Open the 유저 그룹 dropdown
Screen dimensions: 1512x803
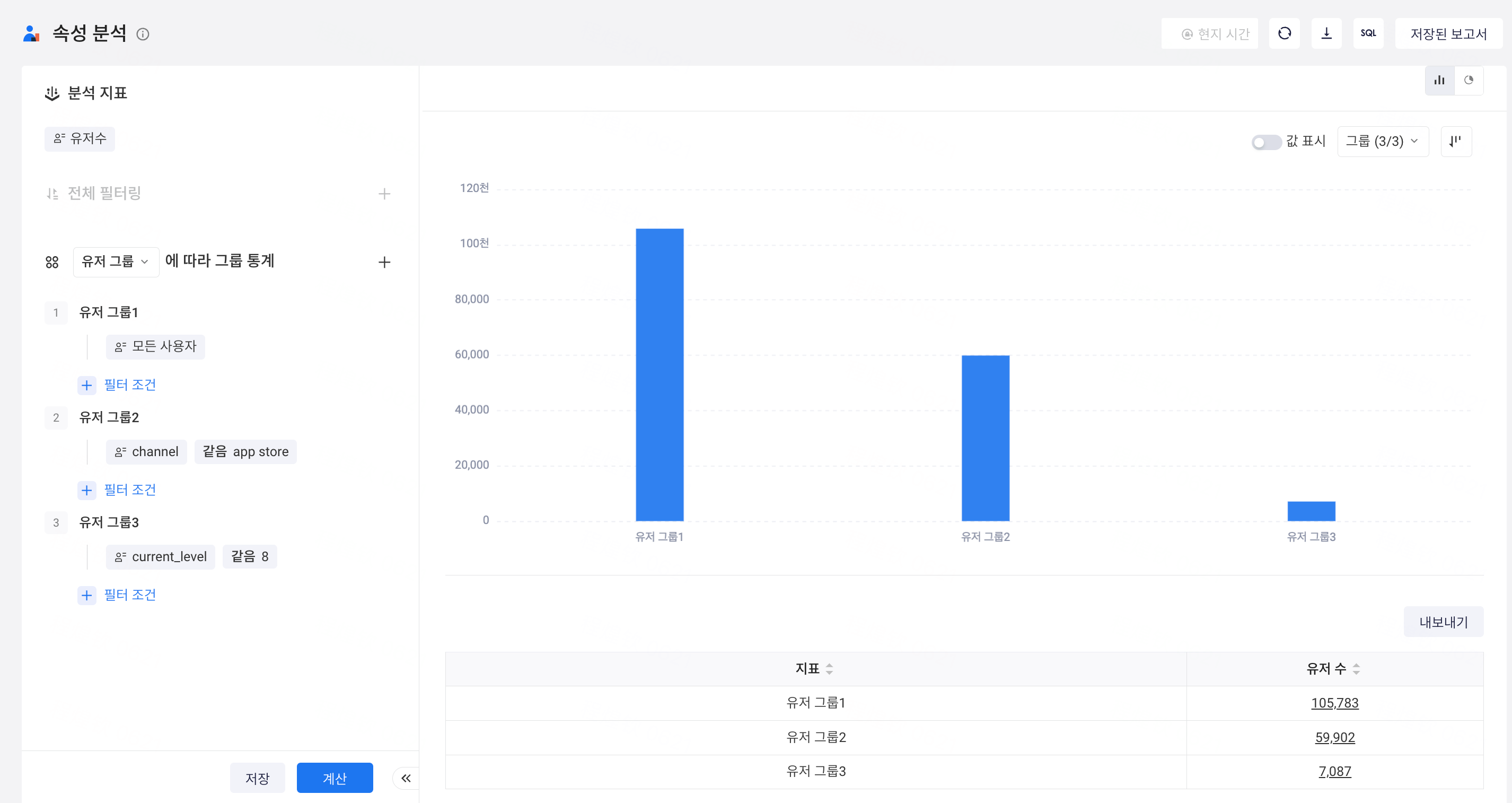click(116, 262)
